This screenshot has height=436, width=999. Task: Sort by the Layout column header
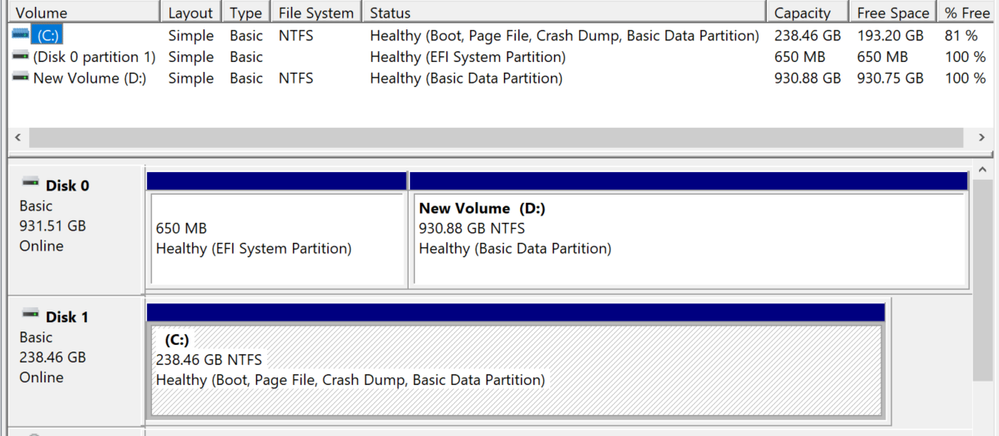pos(190,12)
